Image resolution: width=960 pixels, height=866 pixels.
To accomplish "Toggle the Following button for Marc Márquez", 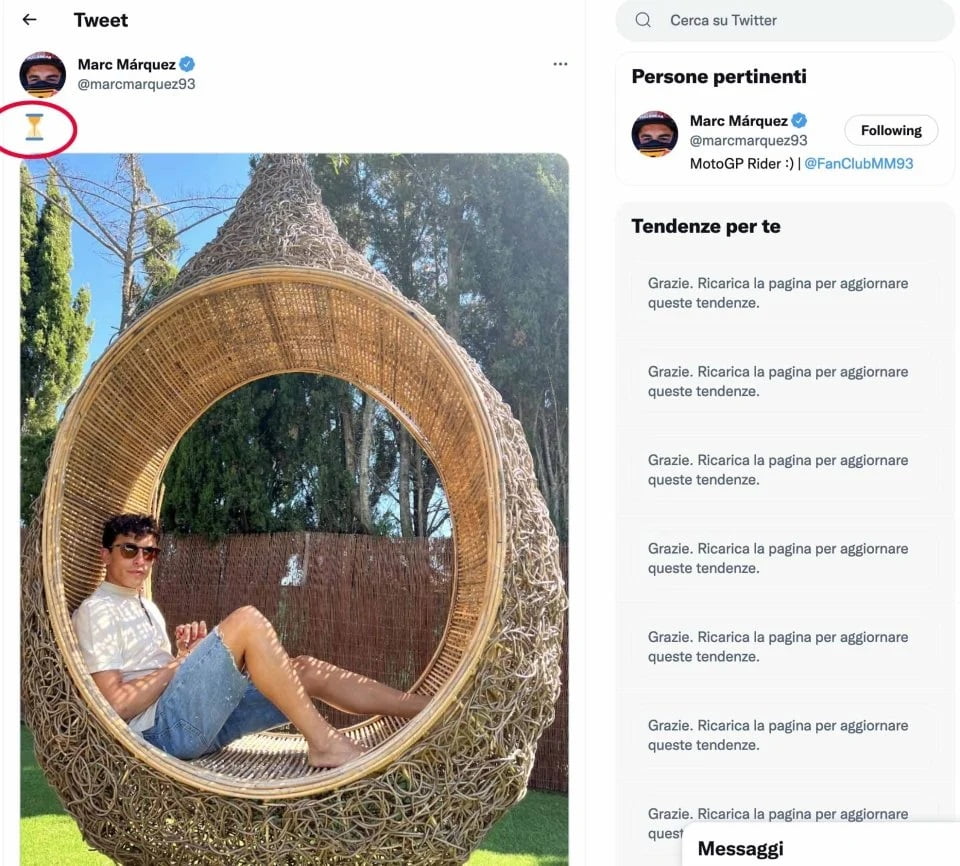I will [x=891, y=130].
